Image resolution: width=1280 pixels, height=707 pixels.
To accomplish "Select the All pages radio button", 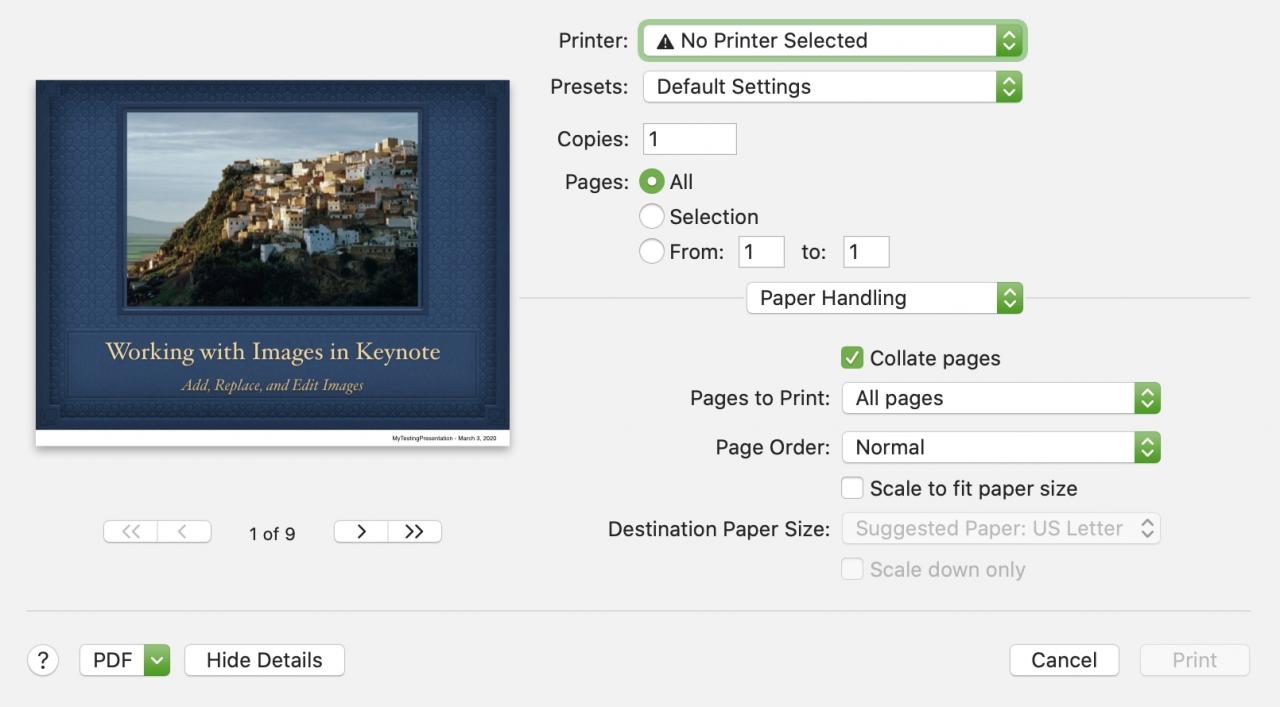I will click(651, 182).
